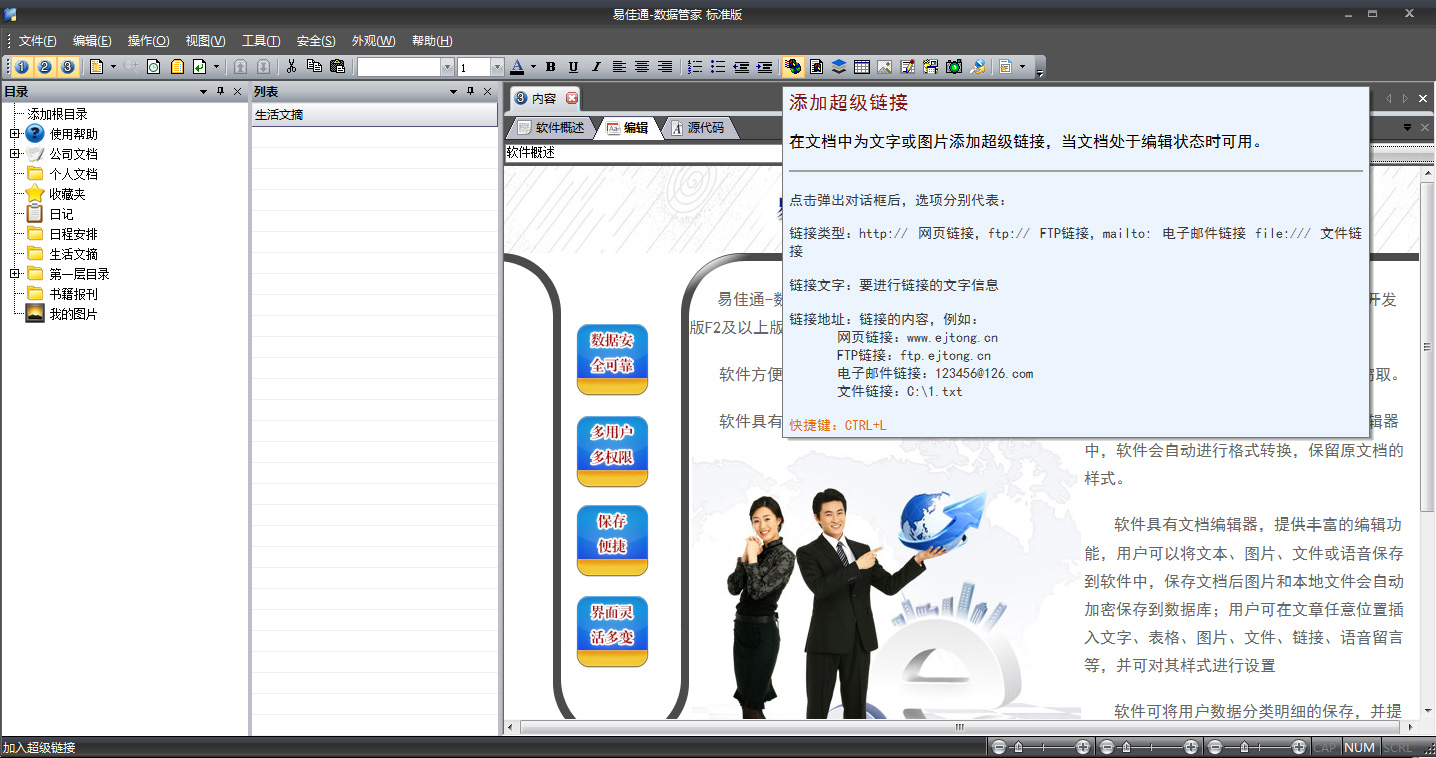1436x758 pixels.
Task: Click the increase indent icon
Action: [x=764, y=67]
